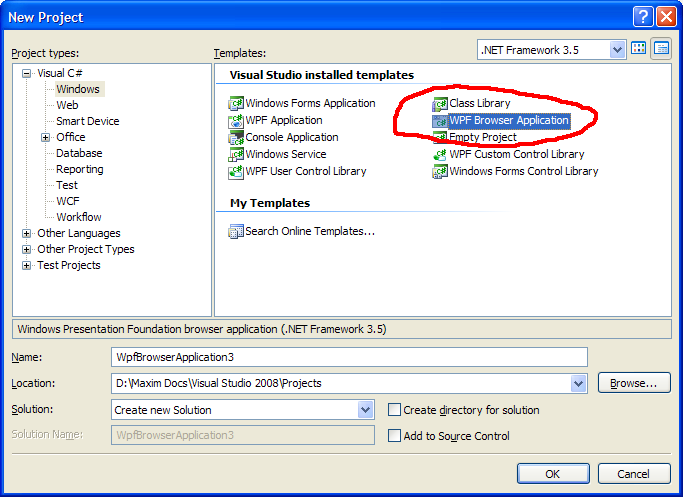Close the New Project dialog
The height and width of the screenshot is (497, 683).
click(666, 17)
